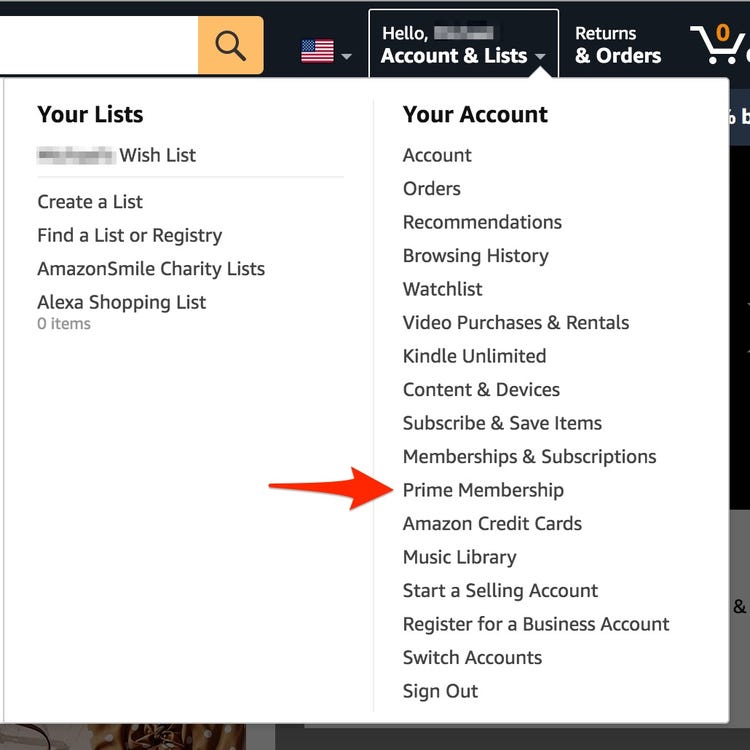Image resolution: width=750 pixels, height=750 pixels.
Task: Open the Prime Membership menu entry
Action: pyautogui.click(x=483, y=490)
